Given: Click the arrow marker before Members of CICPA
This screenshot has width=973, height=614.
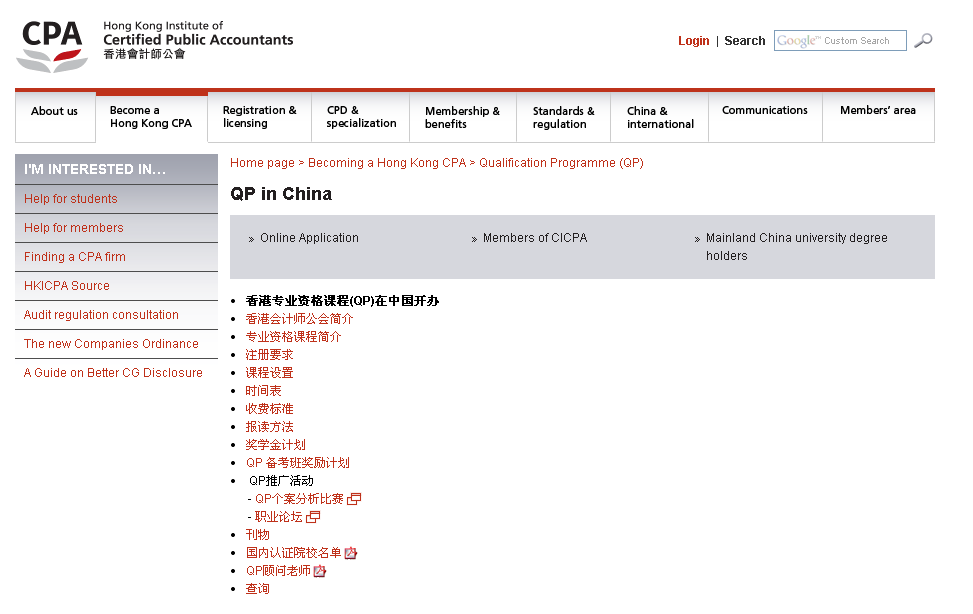Looking at the screenshot, I should 473,238.
